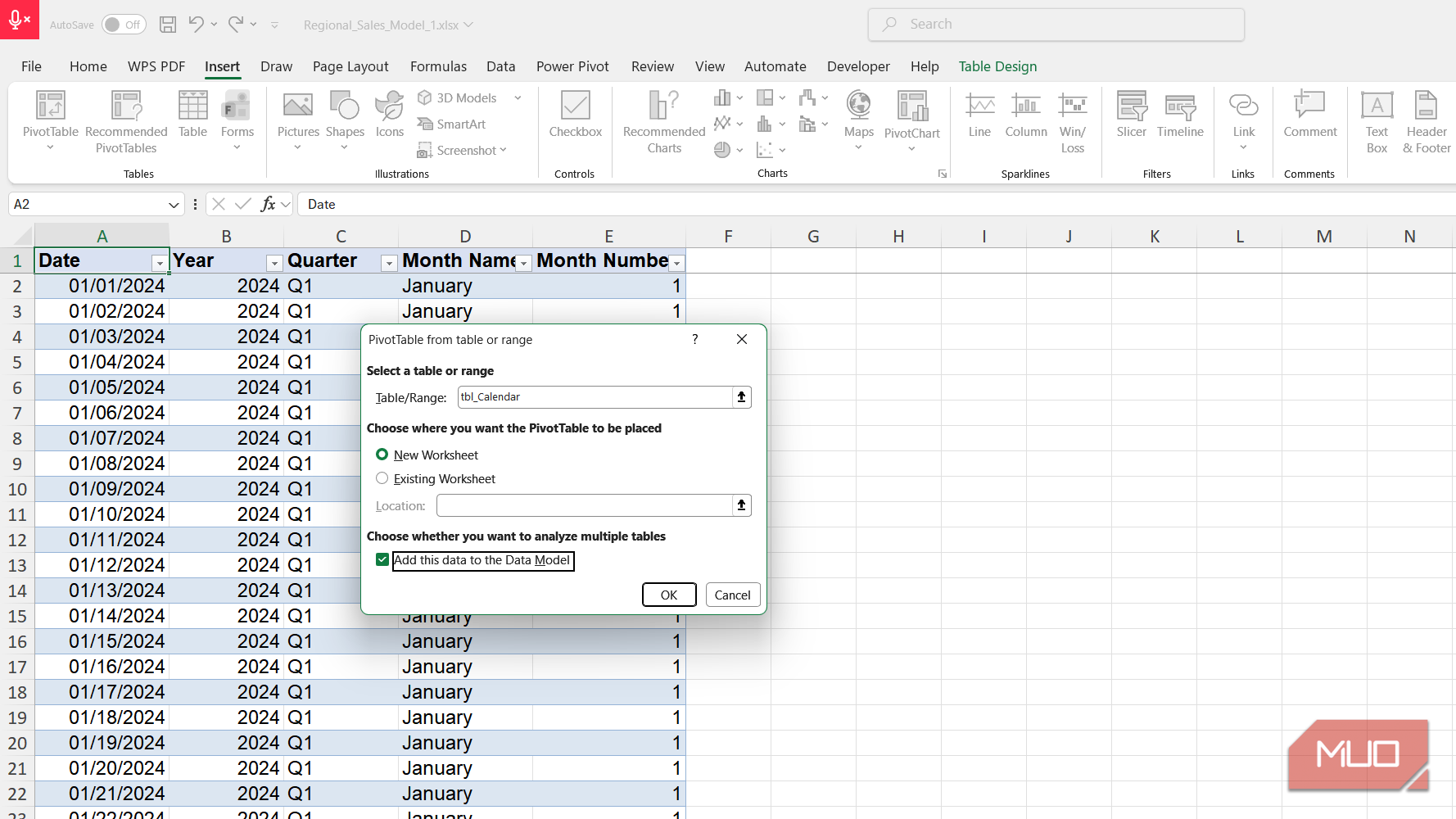Switch to the Formulas tab
The width and height of the screenshot is (1456, 819).
click(x=438, y=66)
